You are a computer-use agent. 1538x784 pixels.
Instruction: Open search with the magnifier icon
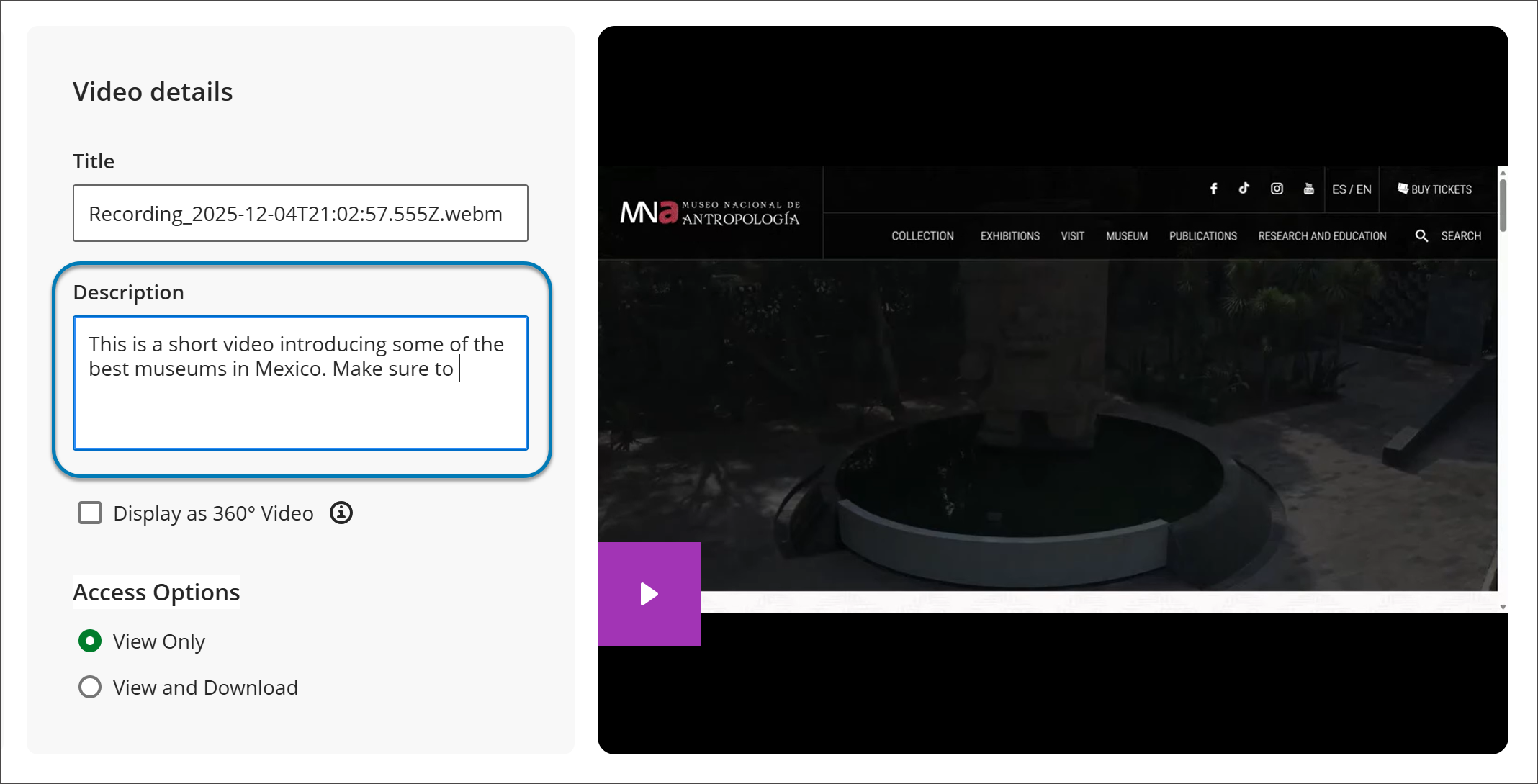[1421, 235]
